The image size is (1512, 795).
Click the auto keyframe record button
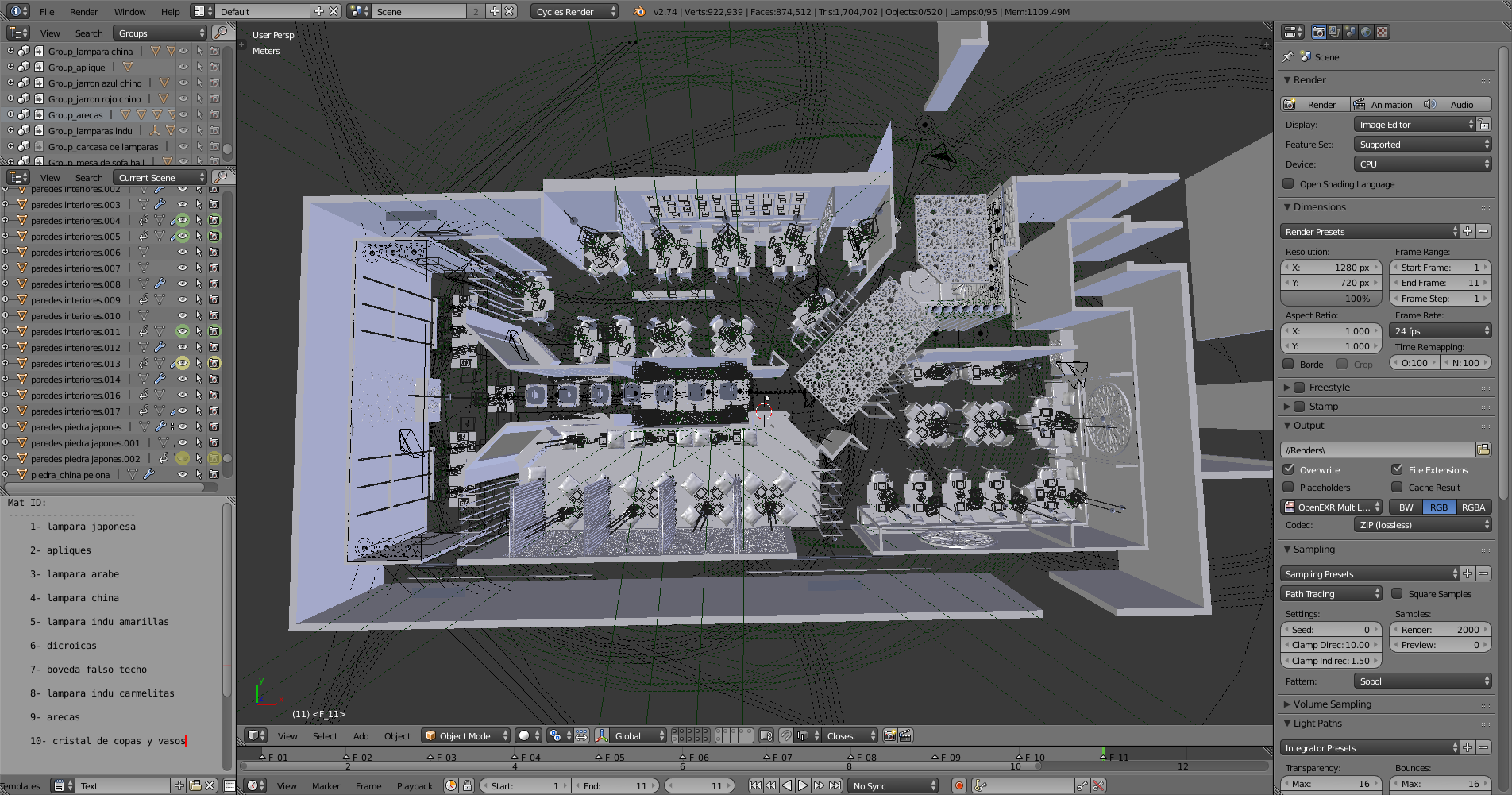tap(958, 785)
